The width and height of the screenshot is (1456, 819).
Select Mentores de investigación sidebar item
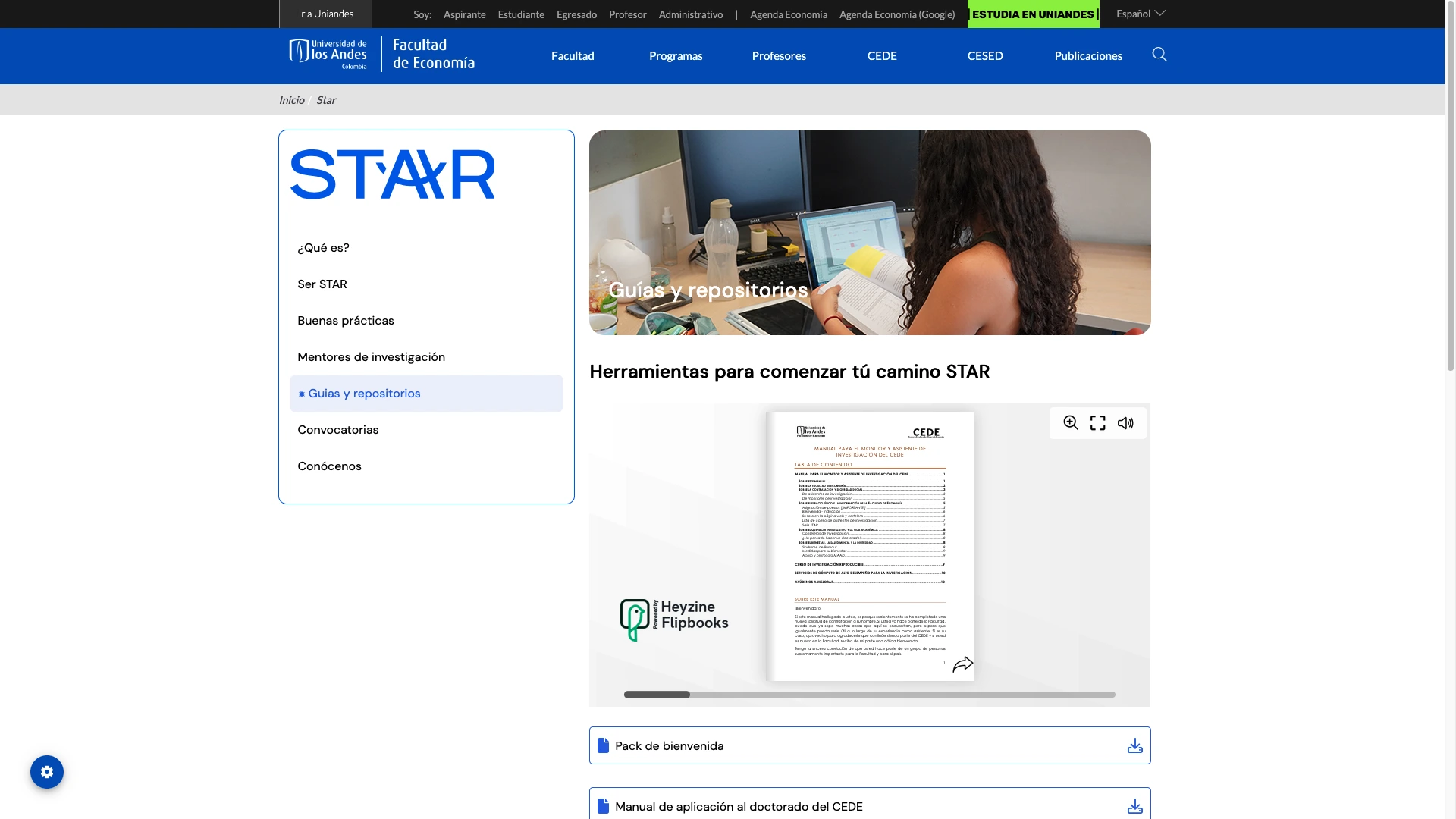[371, 357]
